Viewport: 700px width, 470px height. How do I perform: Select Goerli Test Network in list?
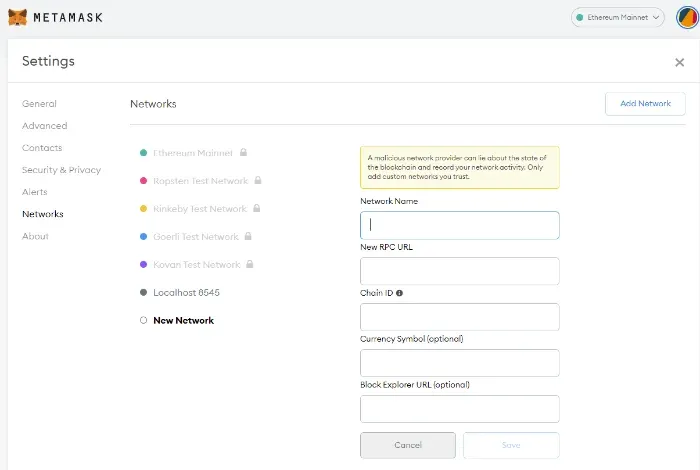196,237
